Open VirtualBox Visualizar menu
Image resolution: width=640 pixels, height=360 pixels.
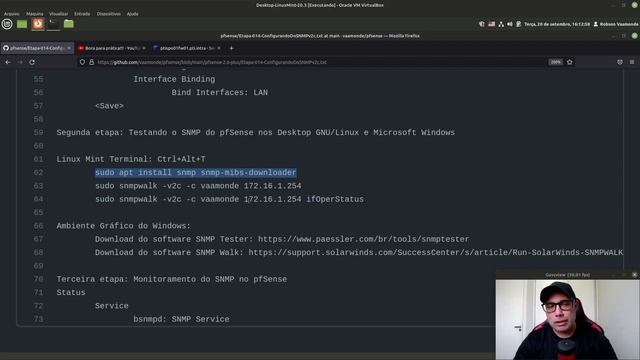[x=58, y=14]
